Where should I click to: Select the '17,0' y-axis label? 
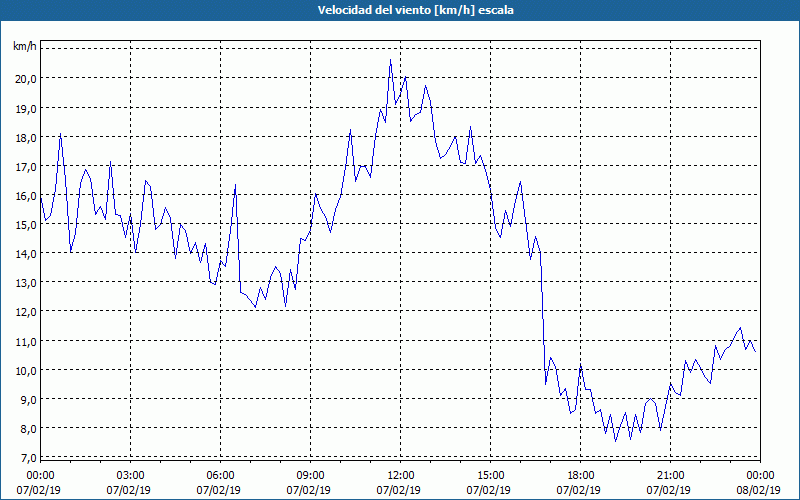click(x=25, y=167)
